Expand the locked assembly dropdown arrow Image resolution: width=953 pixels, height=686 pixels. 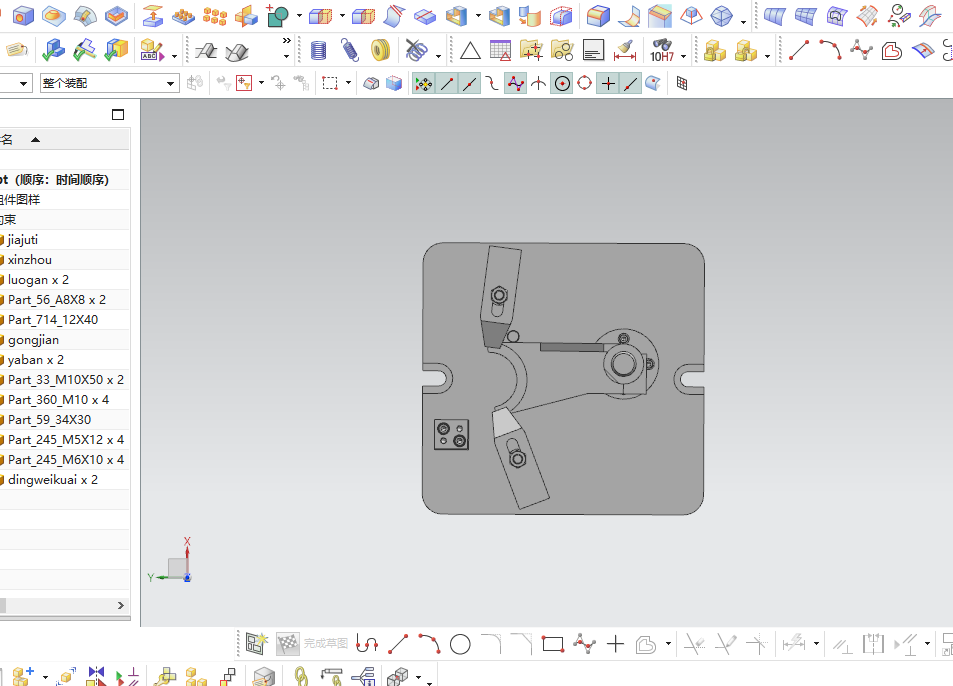click(767, 56)
